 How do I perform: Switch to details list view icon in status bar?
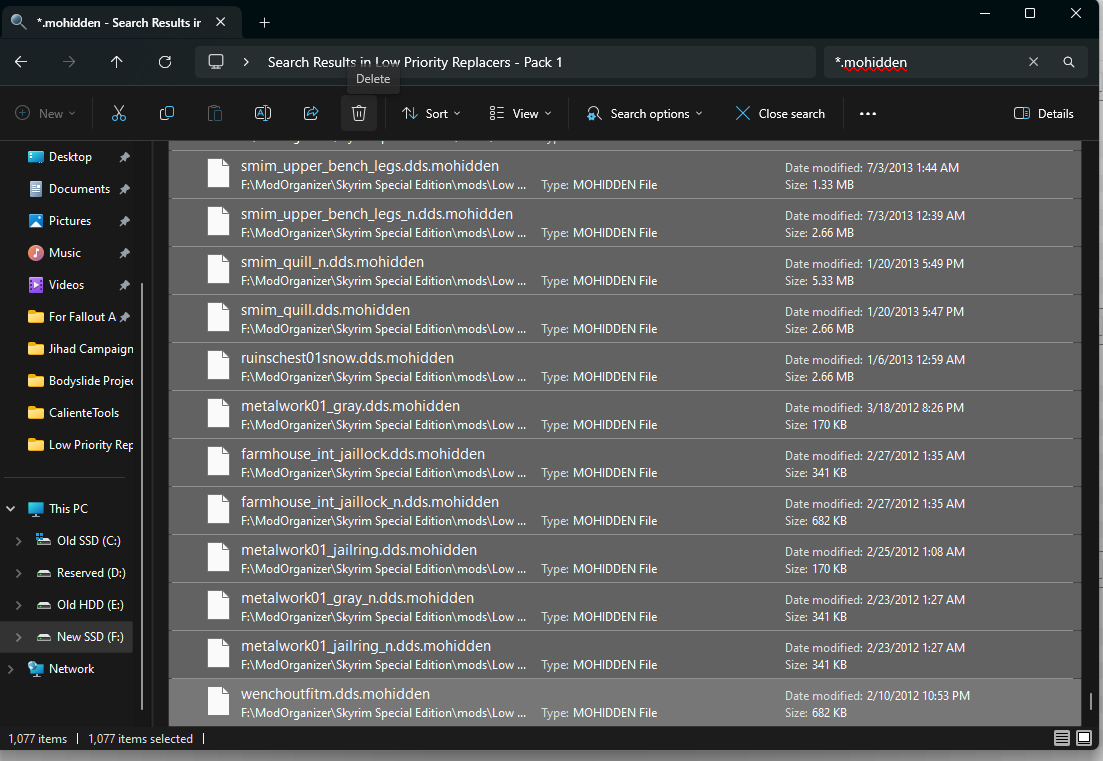[1061, 738]
